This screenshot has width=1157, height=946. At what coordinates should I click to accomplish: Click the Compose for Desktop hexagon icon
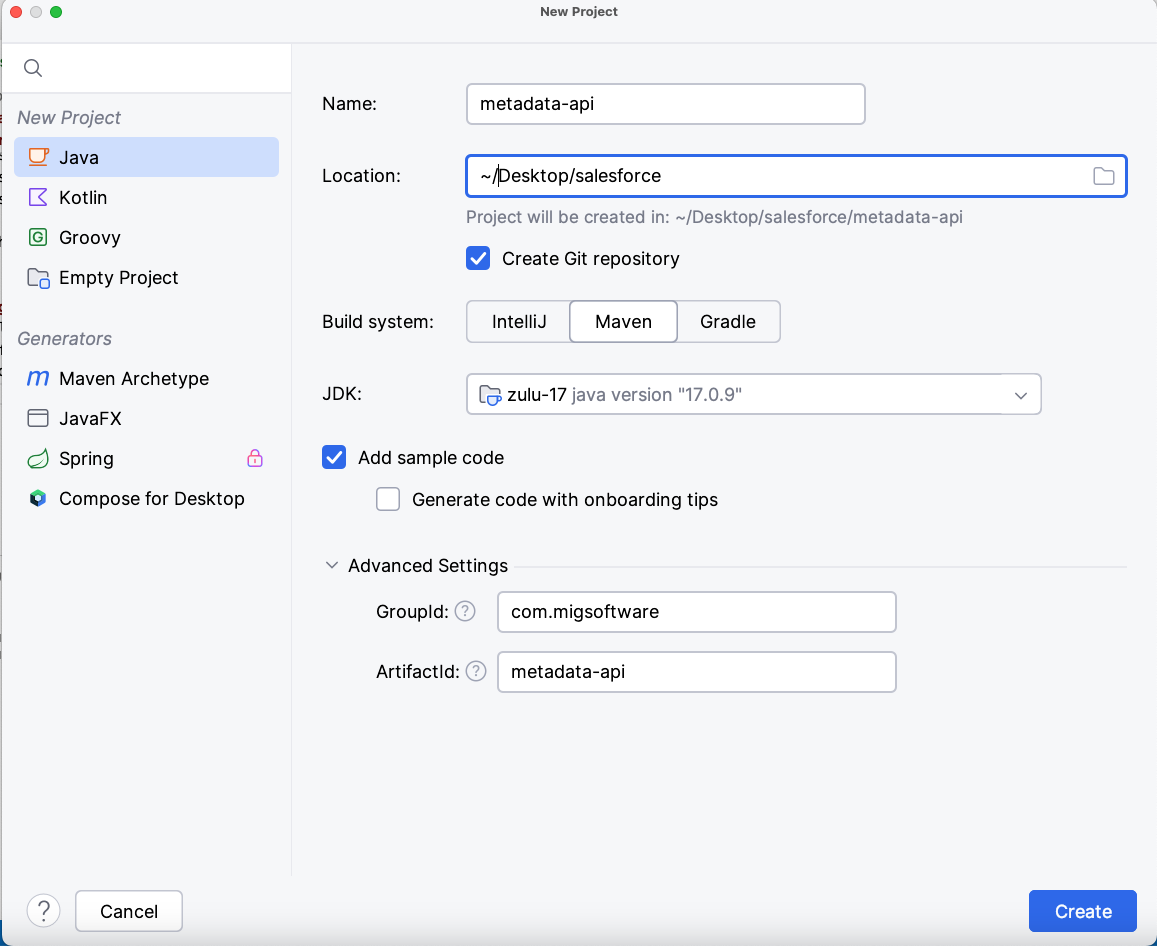point(38,499)
